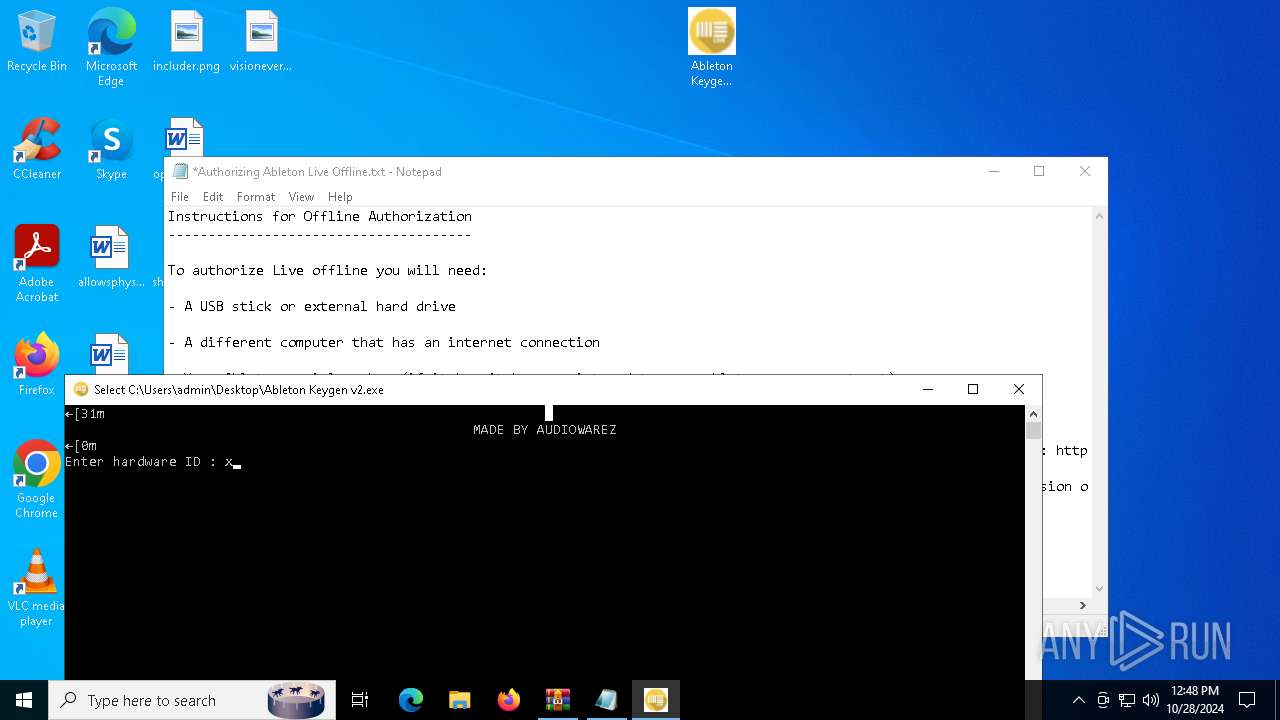Open Notepad's Edit menu
This screenshot has height=720, width=1280.
point(213,197)
